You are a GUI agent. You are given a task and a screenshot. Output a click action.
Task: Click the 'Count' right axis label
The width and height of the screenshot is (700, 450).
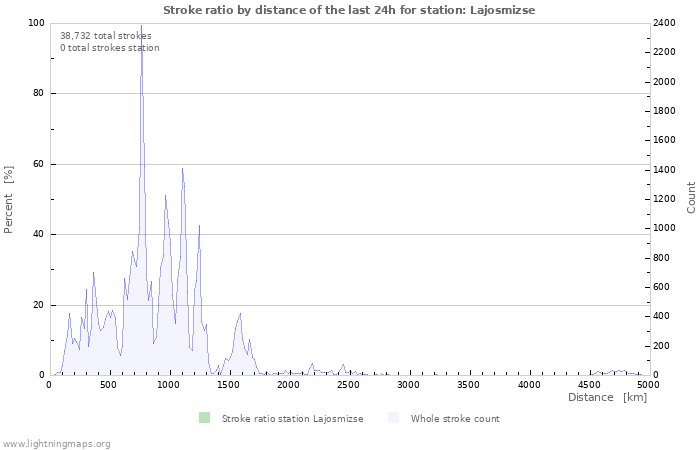coord(691,198)
